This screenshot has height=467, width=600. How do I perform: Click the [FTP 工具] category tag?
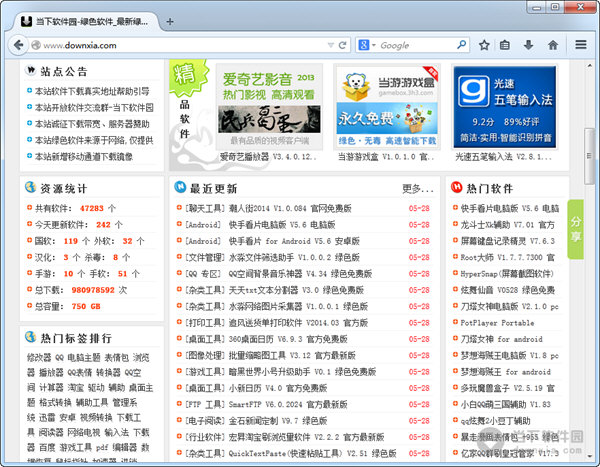pos(205,404)
